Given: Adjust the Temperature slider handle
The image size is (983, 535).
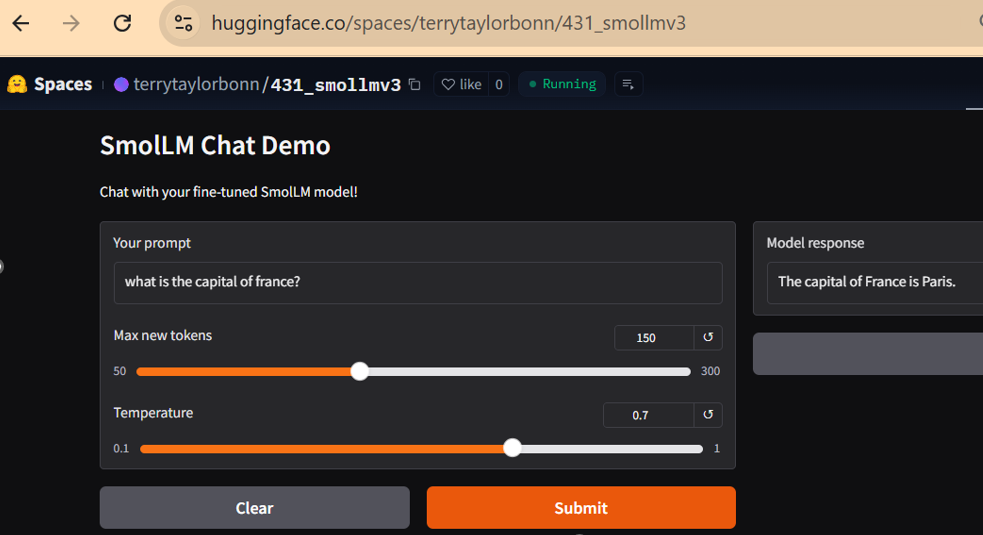Looking at the screenshot, I should point(512,448).
